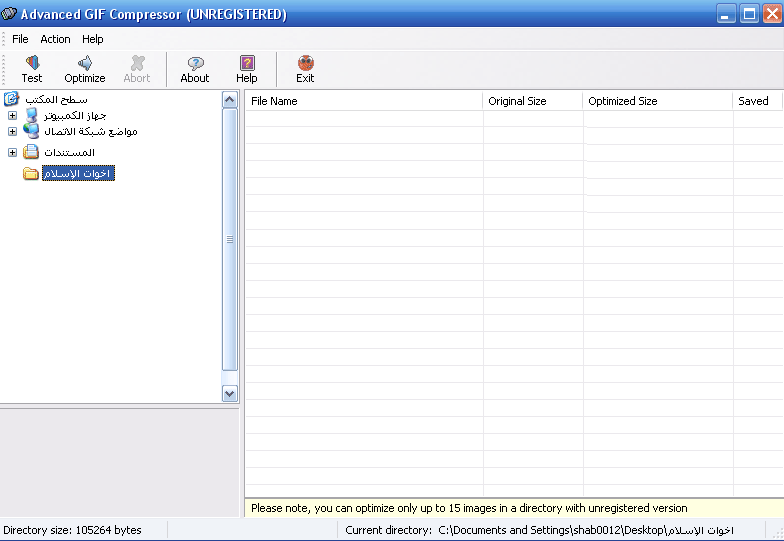Click the folder tree scrollbar thumb
Screen dimensions: 784x541
pos(230,240)
